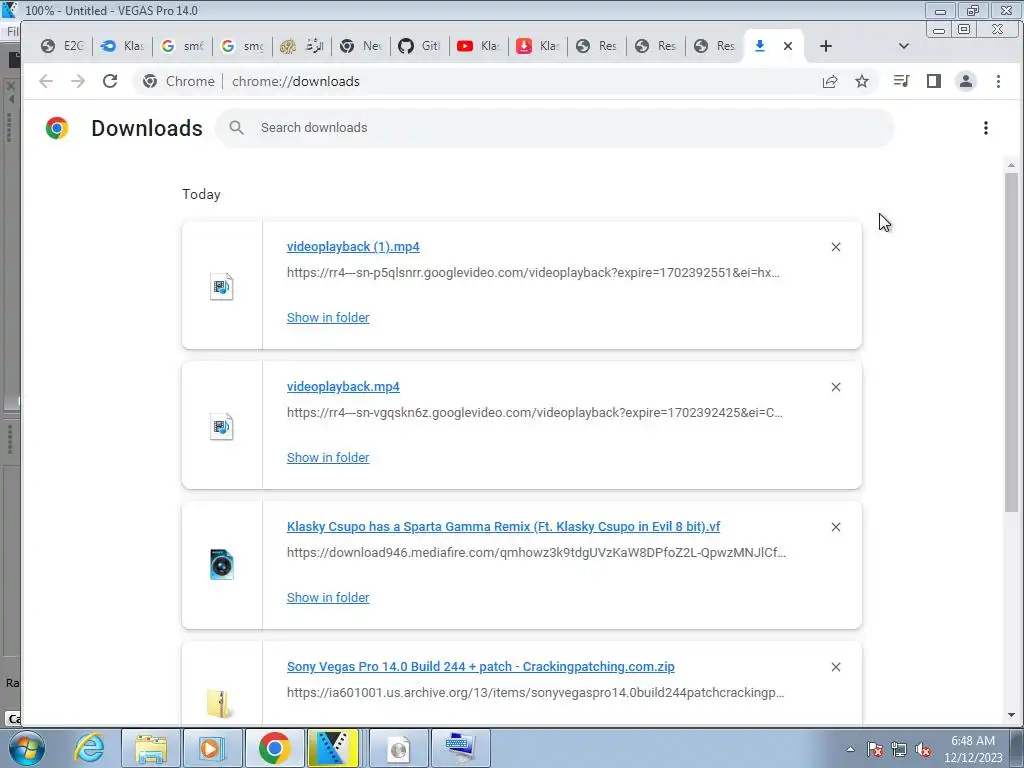This screenshot has width=1024, height=768.
Task: Click the videoplayback.mp4 file icon
Action: pos(221,427)
